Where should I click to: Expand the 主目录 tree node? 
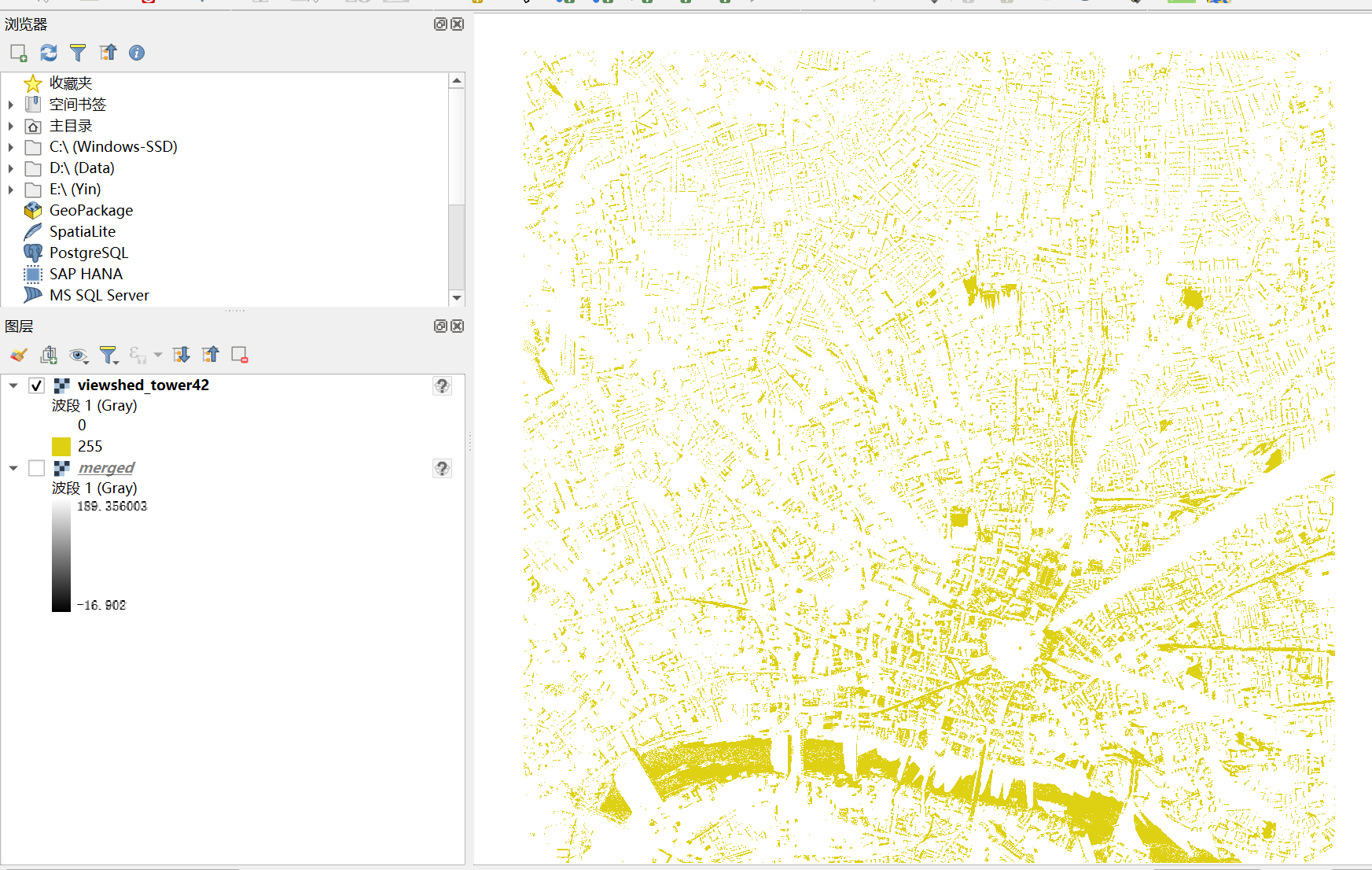(11, 126)
